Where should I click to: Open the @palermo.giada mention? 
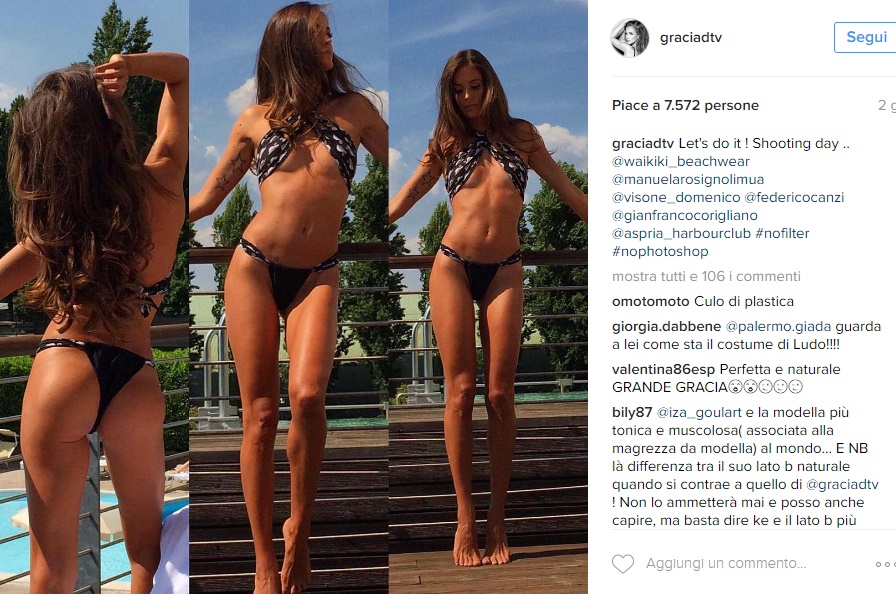tap(778, 327)
